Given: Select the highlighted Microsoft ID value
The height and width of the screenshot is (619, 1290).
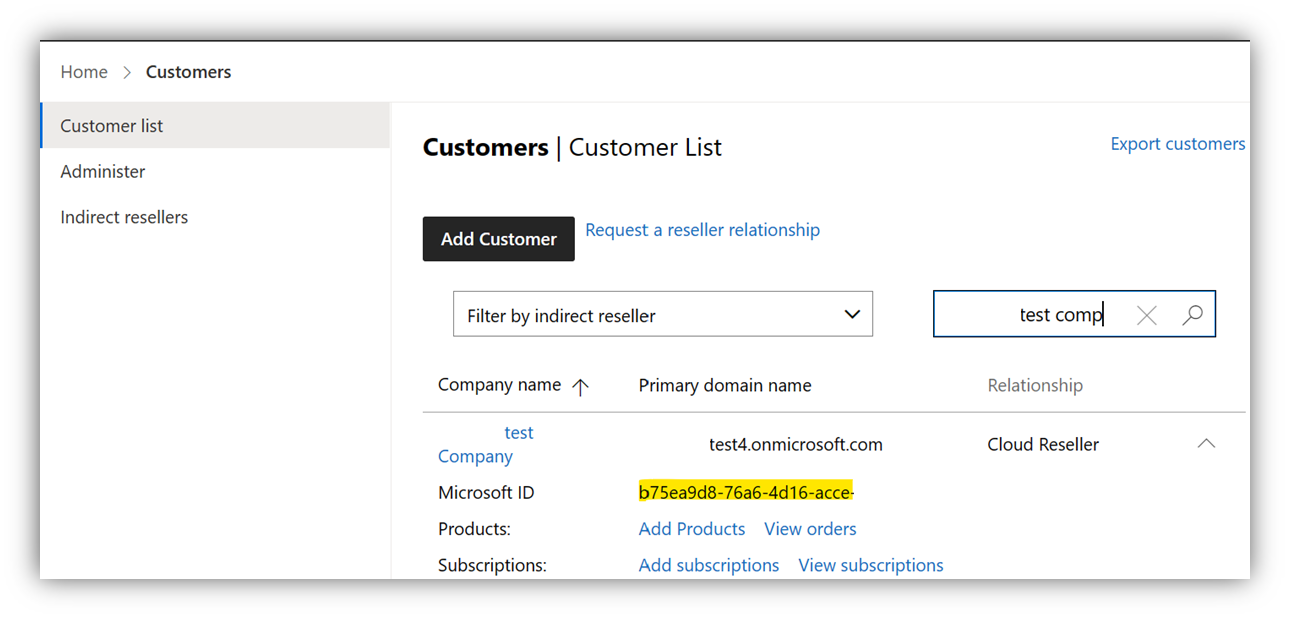Looking at the screenshot, I should 746,492.
